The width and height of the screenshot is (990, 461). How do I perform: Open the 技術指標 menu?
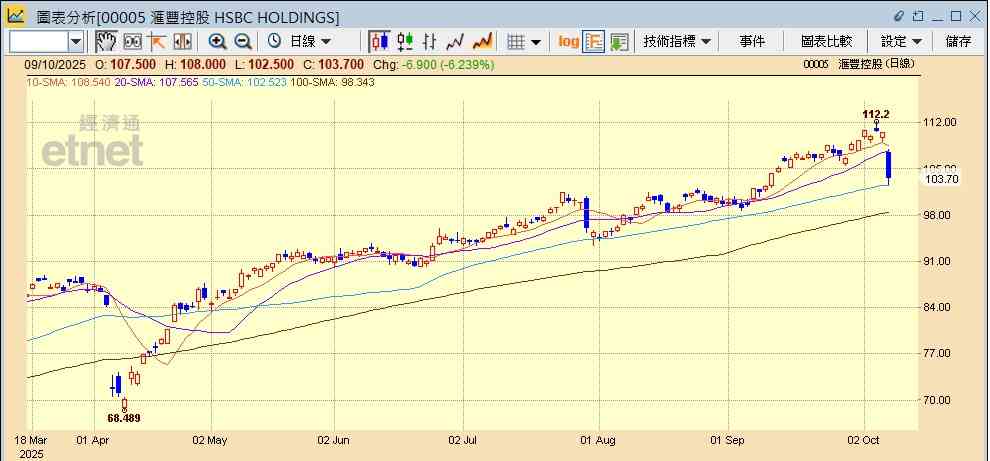tap(677, 41)
